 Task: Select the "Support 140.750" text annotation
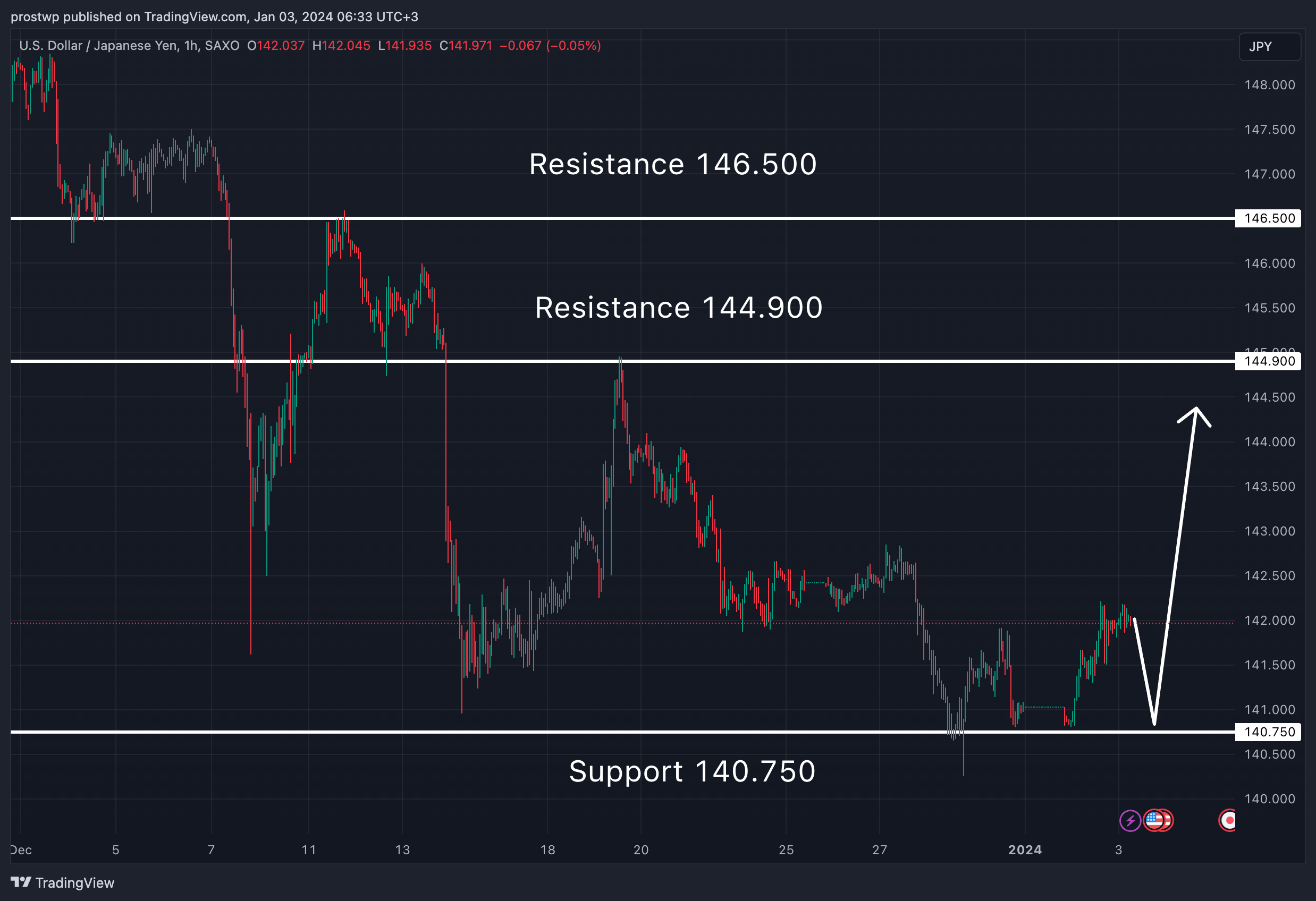[x=692, y=771]
